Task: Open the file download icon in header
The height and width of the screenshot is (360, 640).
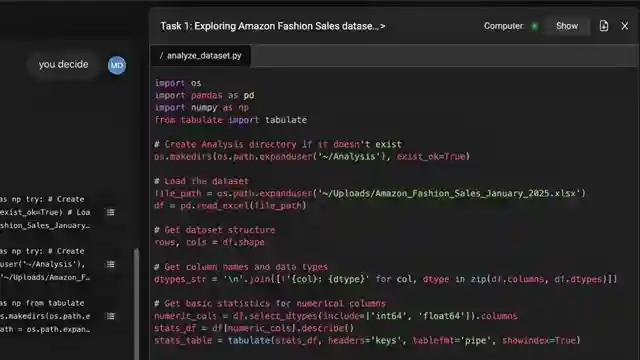Action: (604, 26)
